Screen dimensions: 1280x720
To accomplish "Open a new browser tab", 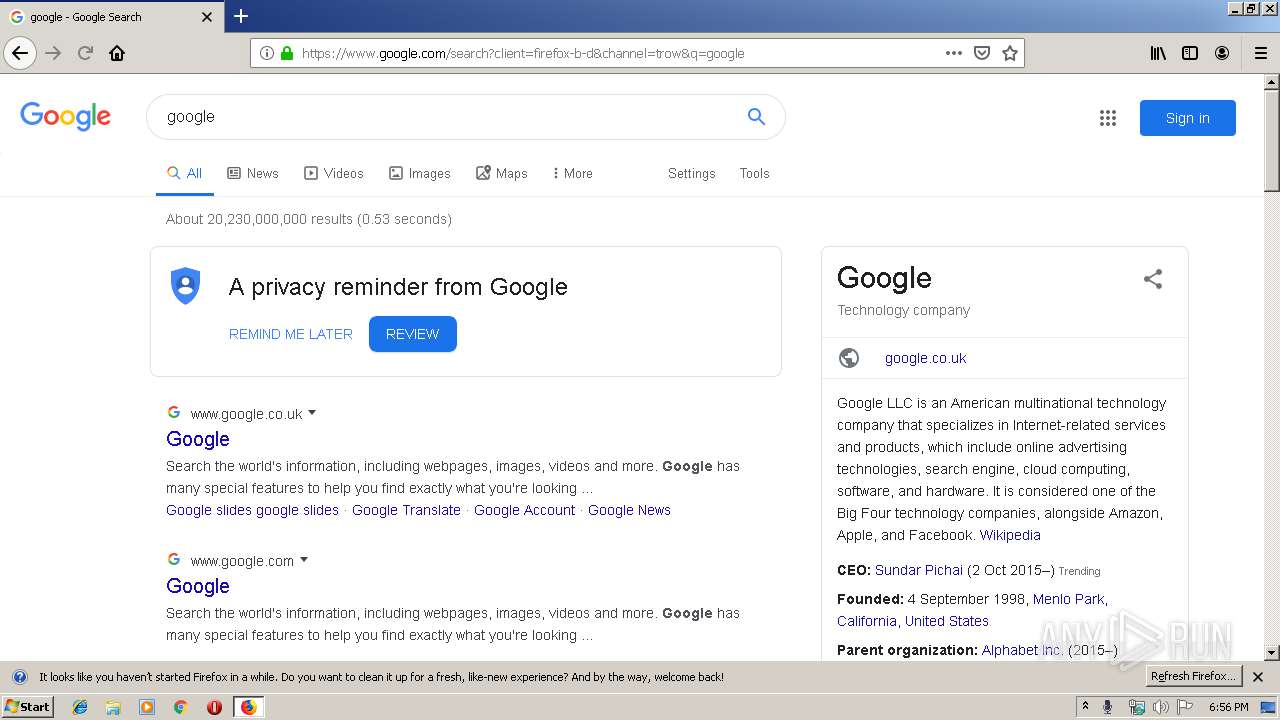I will pos(240,16).
